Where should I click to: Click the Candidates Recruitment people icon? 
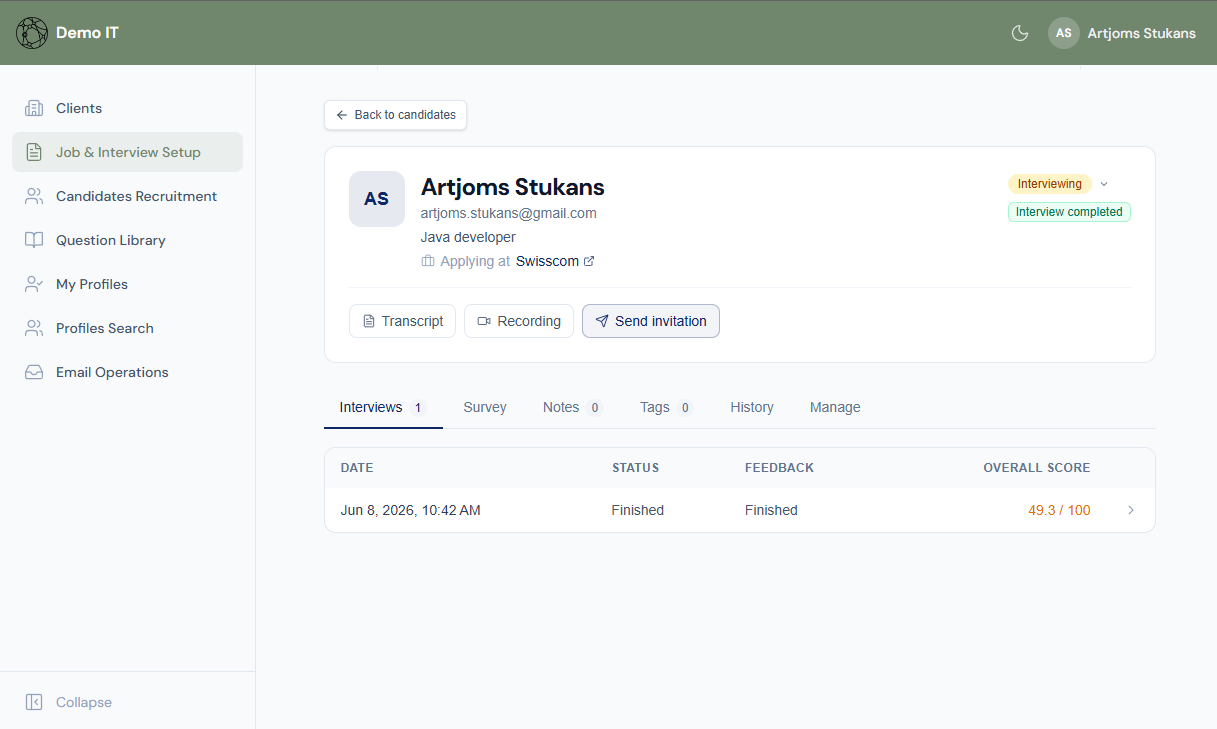pos(34,196)
